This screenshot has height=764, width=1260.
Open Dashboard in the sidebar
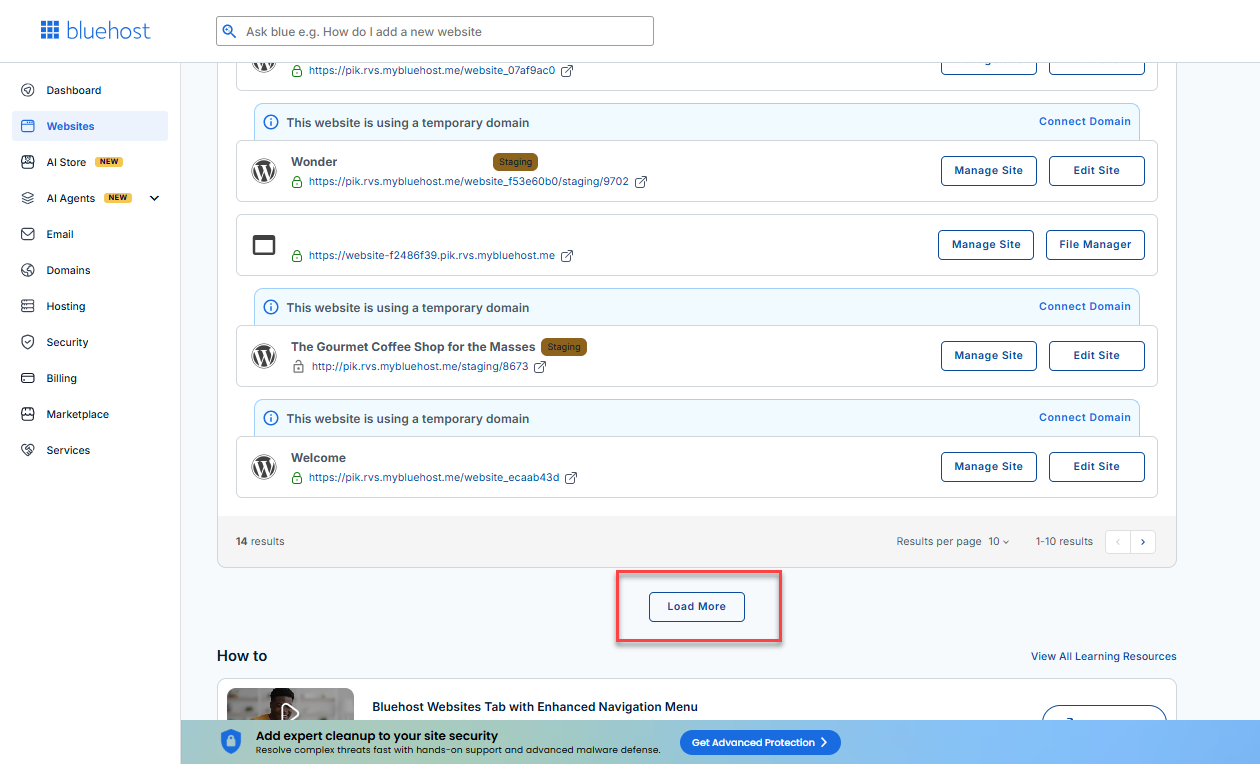[x=90, y=90]
